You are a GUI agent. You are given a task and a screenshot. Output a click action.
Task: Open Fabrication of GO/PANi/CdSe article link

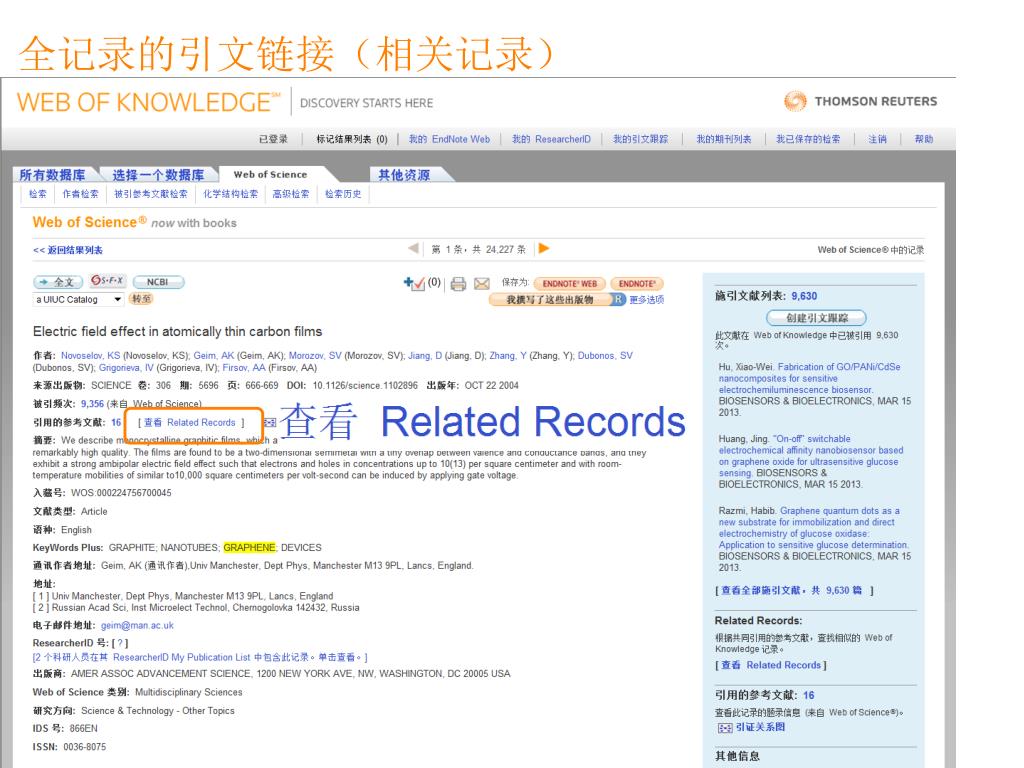point(810,378)
